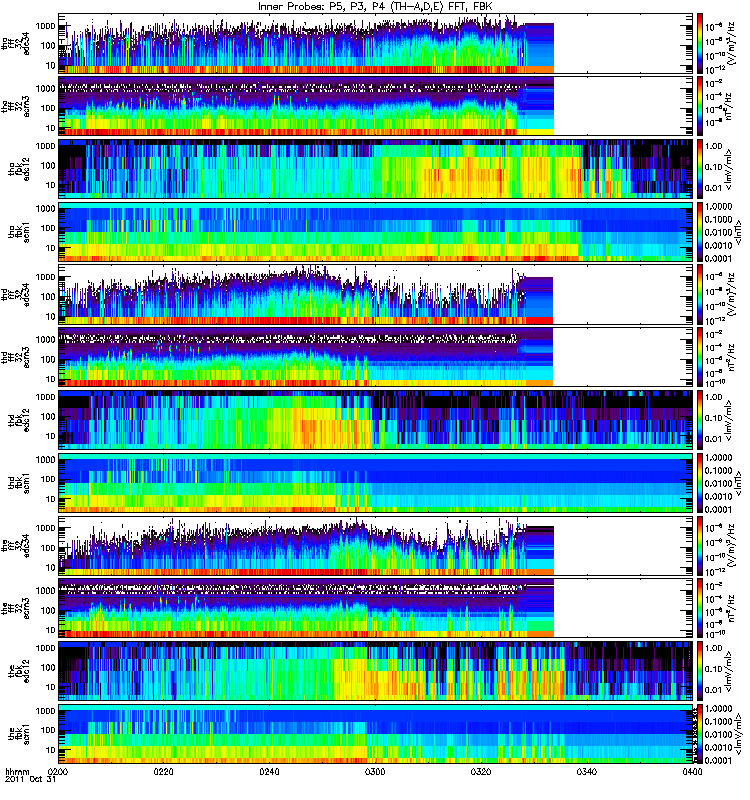Click the 'tha fff 32 scm3' y-axis label
The height and width of the screenshot is (800, 750).
coord(15,106)
